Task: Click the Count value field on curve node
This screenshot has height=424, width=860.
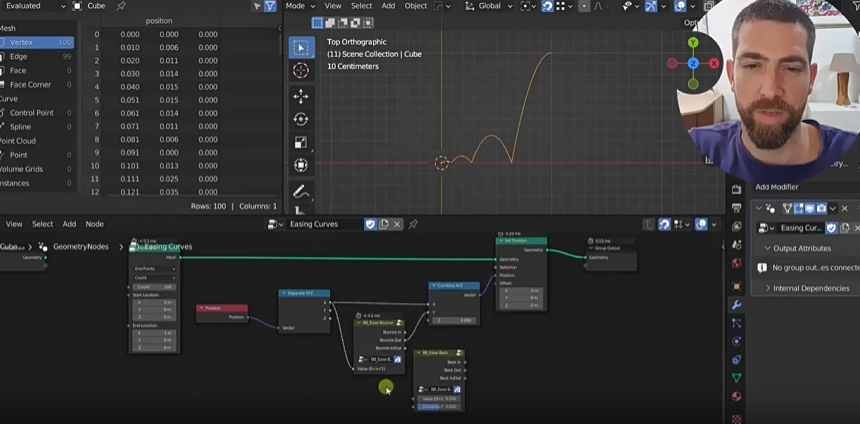Action: coord(154,286)
